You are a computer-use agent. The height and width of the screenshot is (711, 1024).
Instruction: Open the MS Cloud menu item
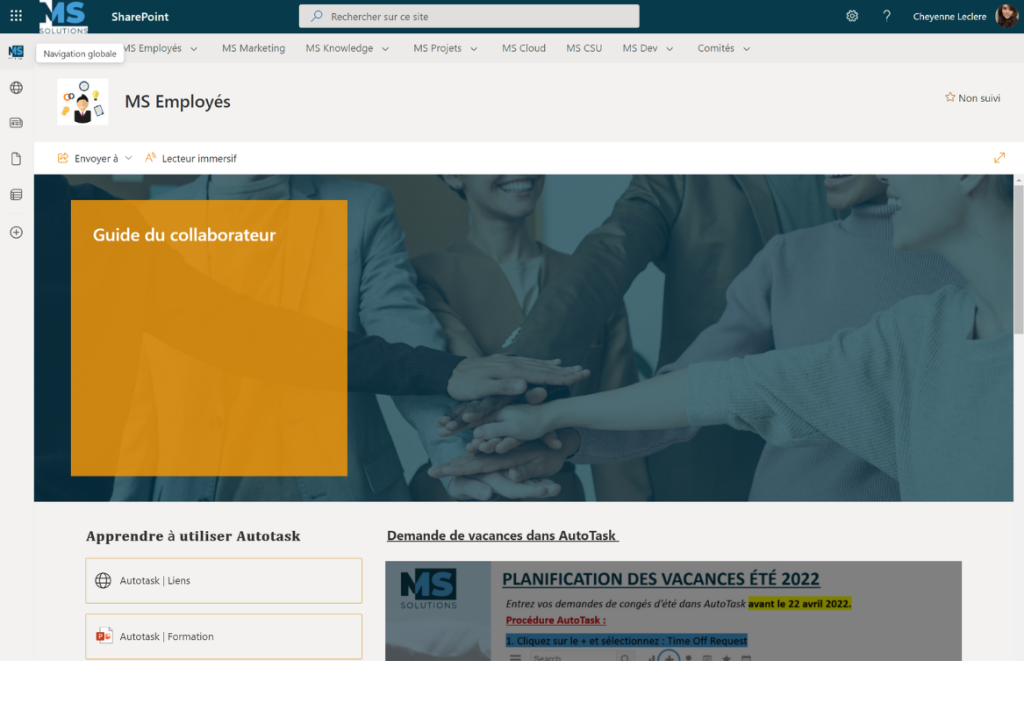click(x=524, y=48)
